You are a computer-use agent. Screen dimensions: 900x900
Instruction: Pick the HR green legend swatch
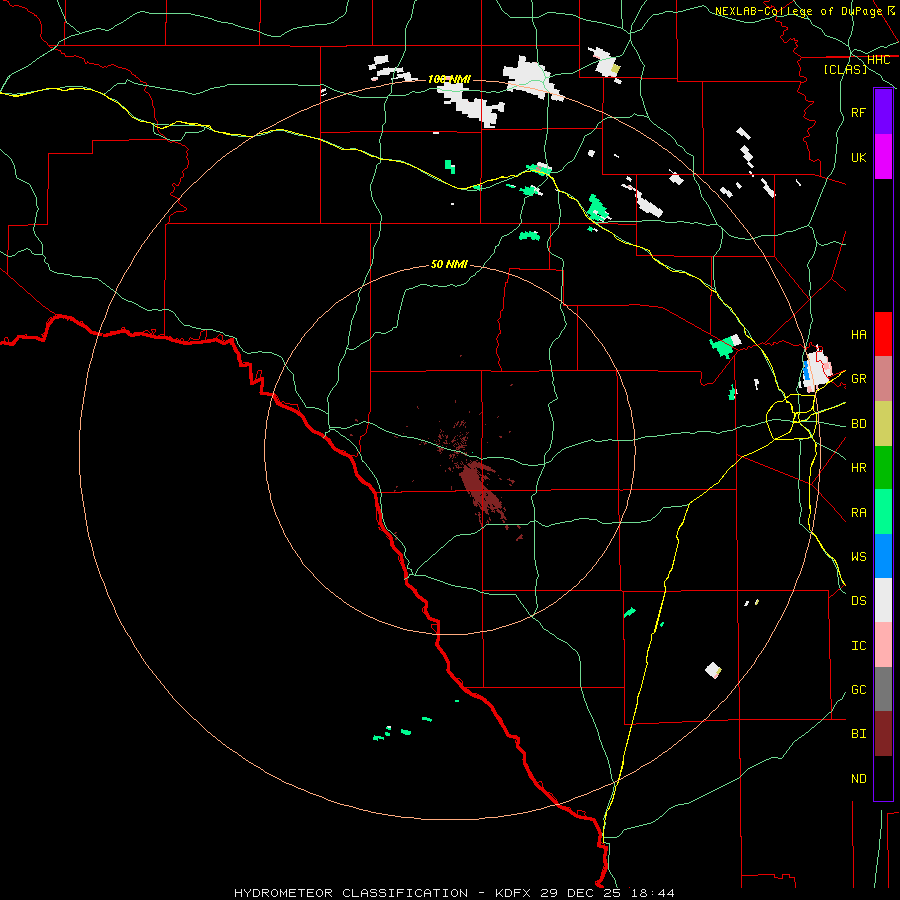(x=883, y=467)
